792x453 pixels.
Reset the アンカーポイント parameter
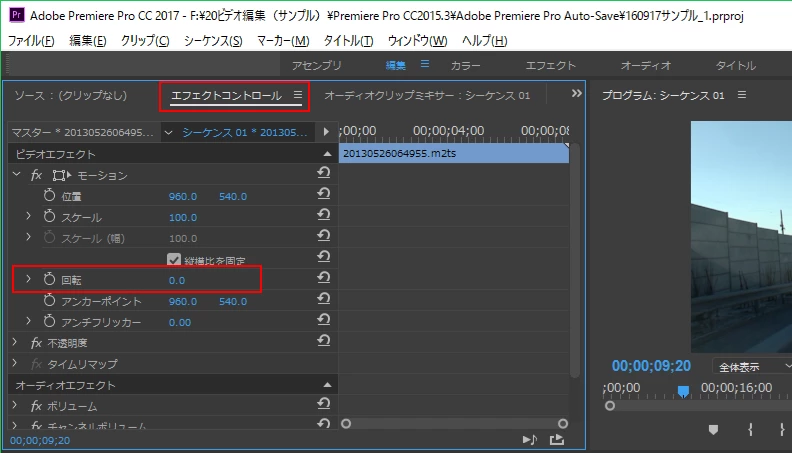(x=323, y=299)
